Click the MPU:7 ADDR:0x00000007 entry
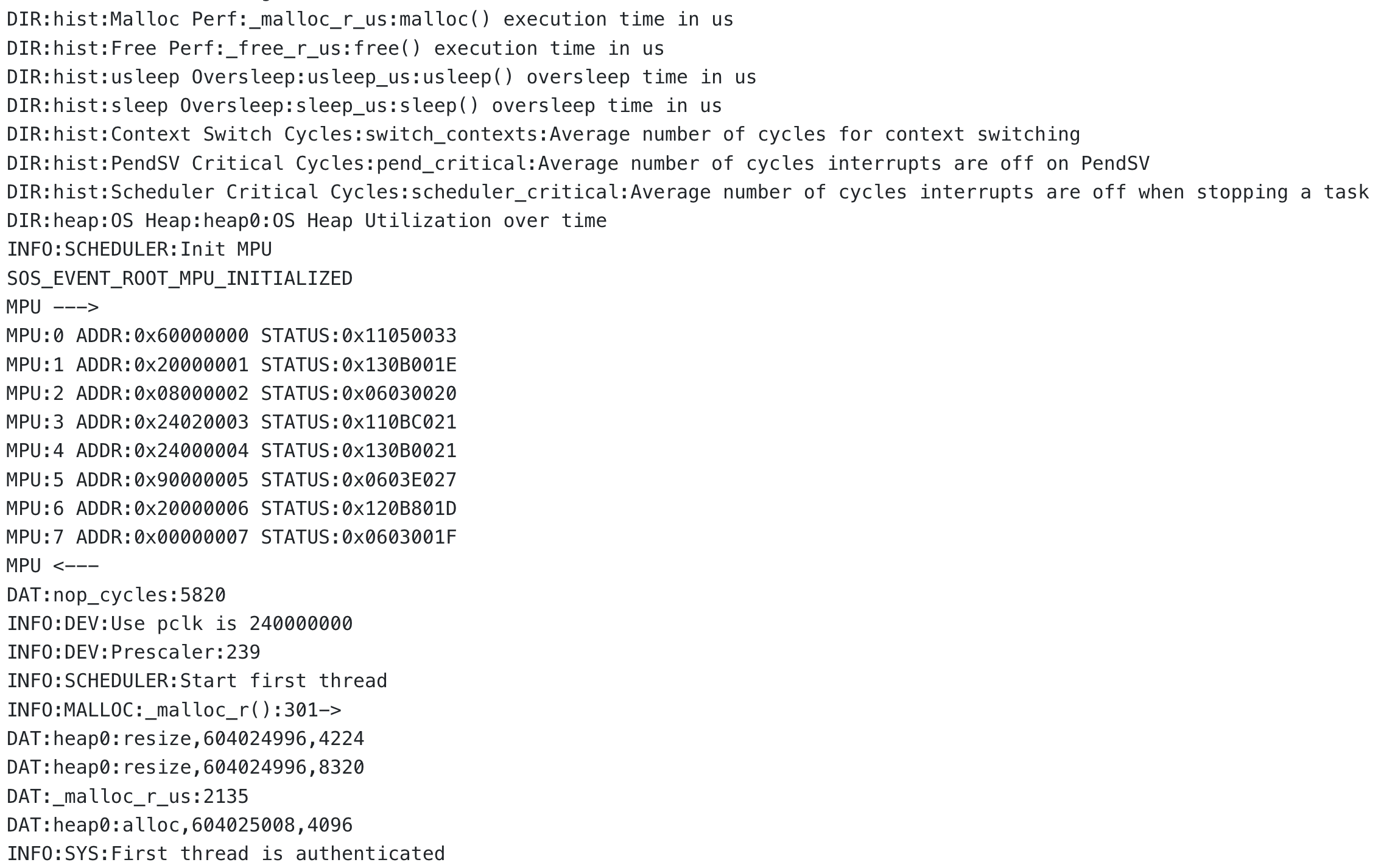 pyautogui.click(x=231, y=537)
